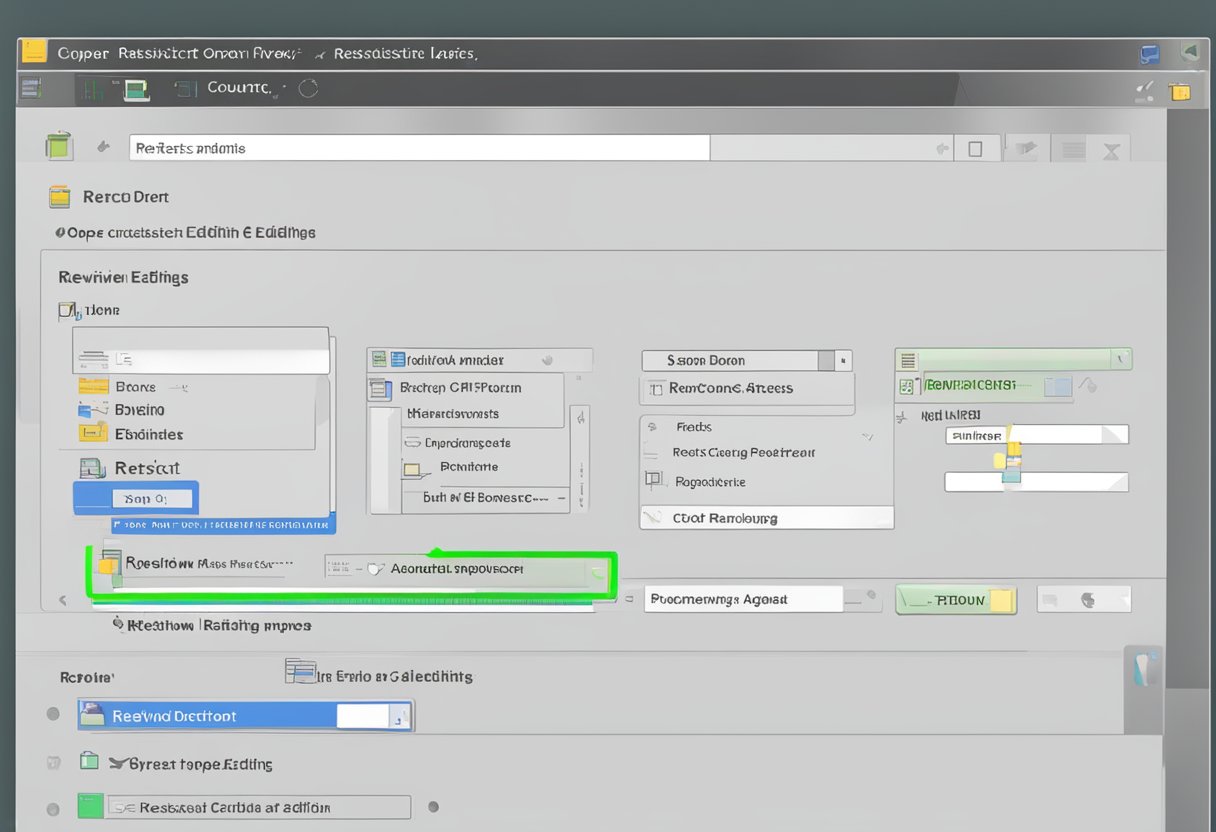Click the green monitor icon in toolbar
This screenshot has width=1216, height=832.
point(136,90)
